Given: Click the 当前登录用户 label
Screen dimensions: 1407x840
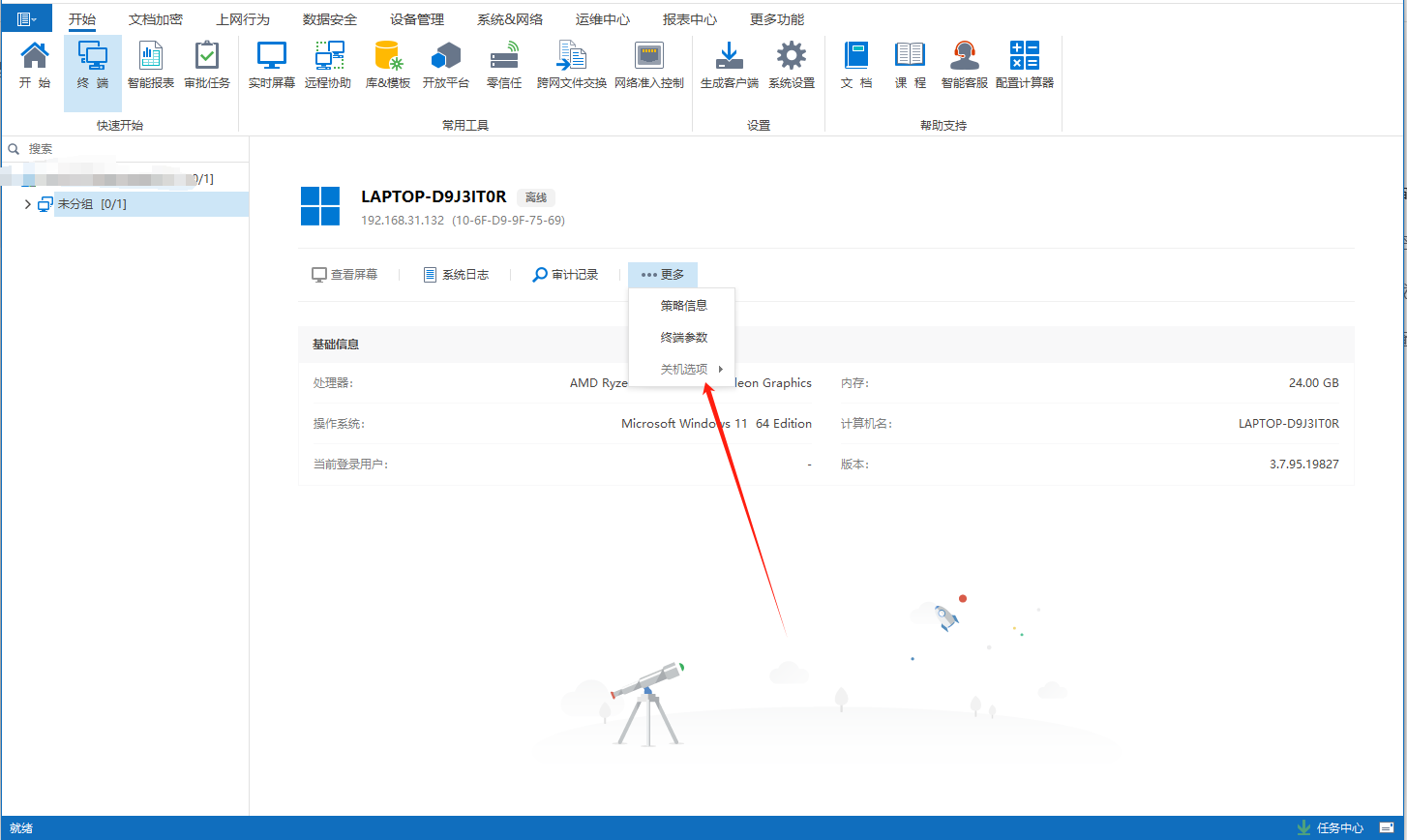Looking at the screenshot, I should click(x=350, y=465).
